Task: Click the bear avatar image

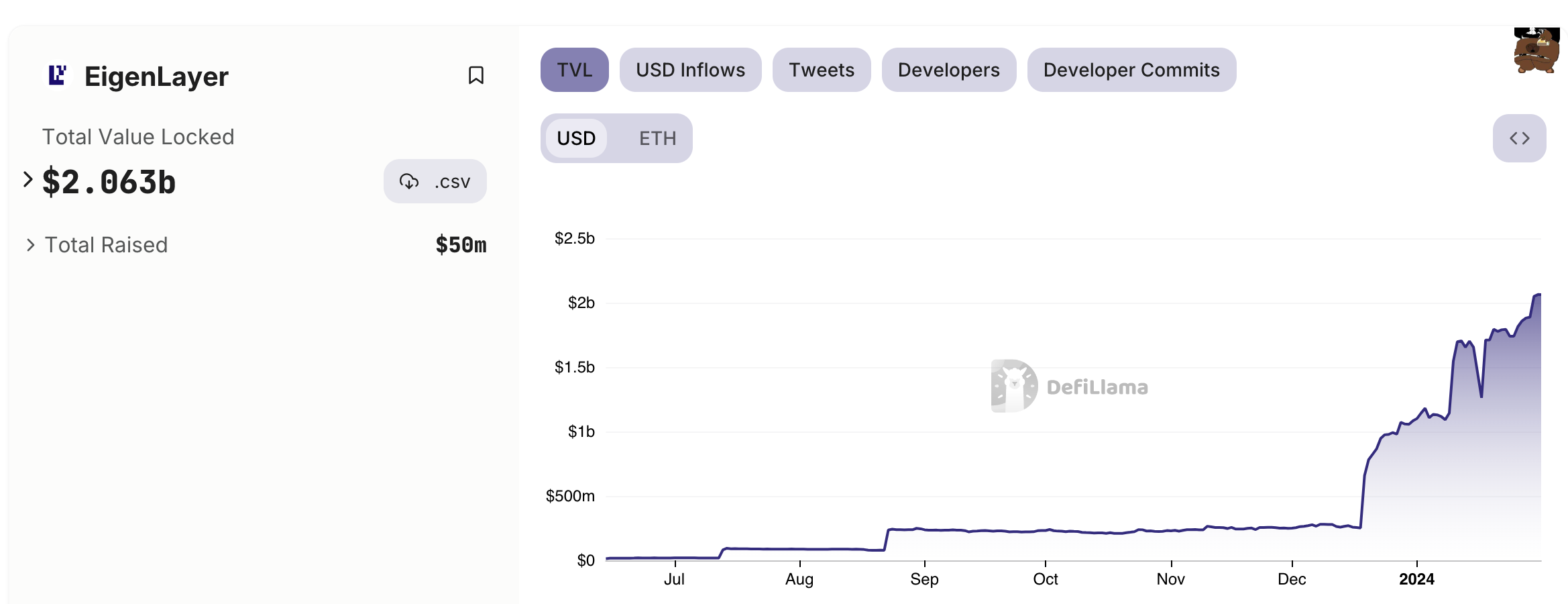Action: pyautogui.click(x=1536, y=50)
